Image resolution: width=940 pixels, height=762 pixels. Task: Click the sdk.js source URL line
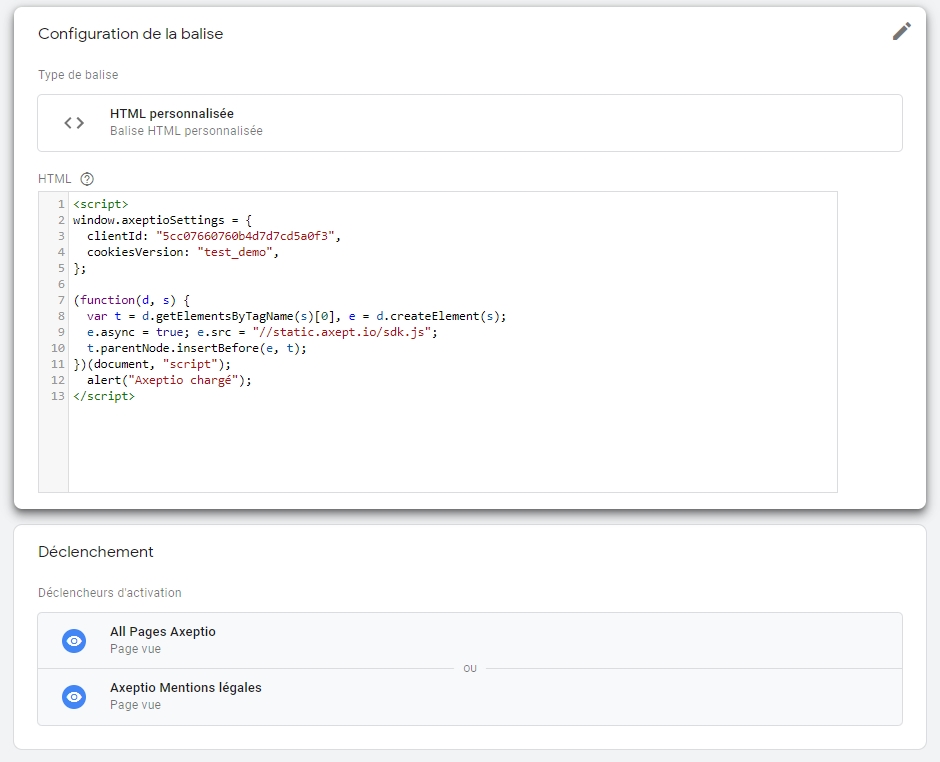pos(262,332)
